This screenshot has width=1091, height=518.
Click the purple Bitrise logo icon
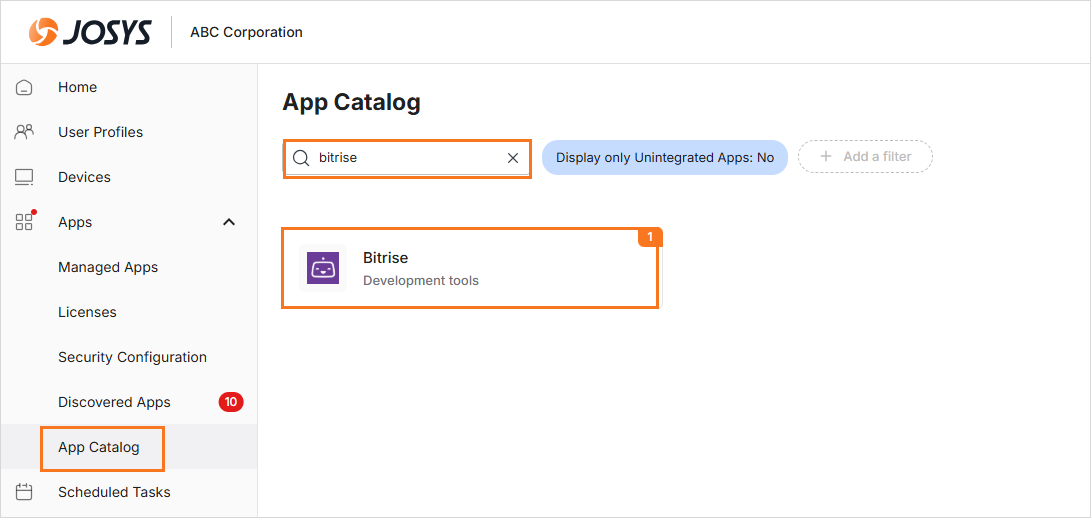[x=323, y=268]
